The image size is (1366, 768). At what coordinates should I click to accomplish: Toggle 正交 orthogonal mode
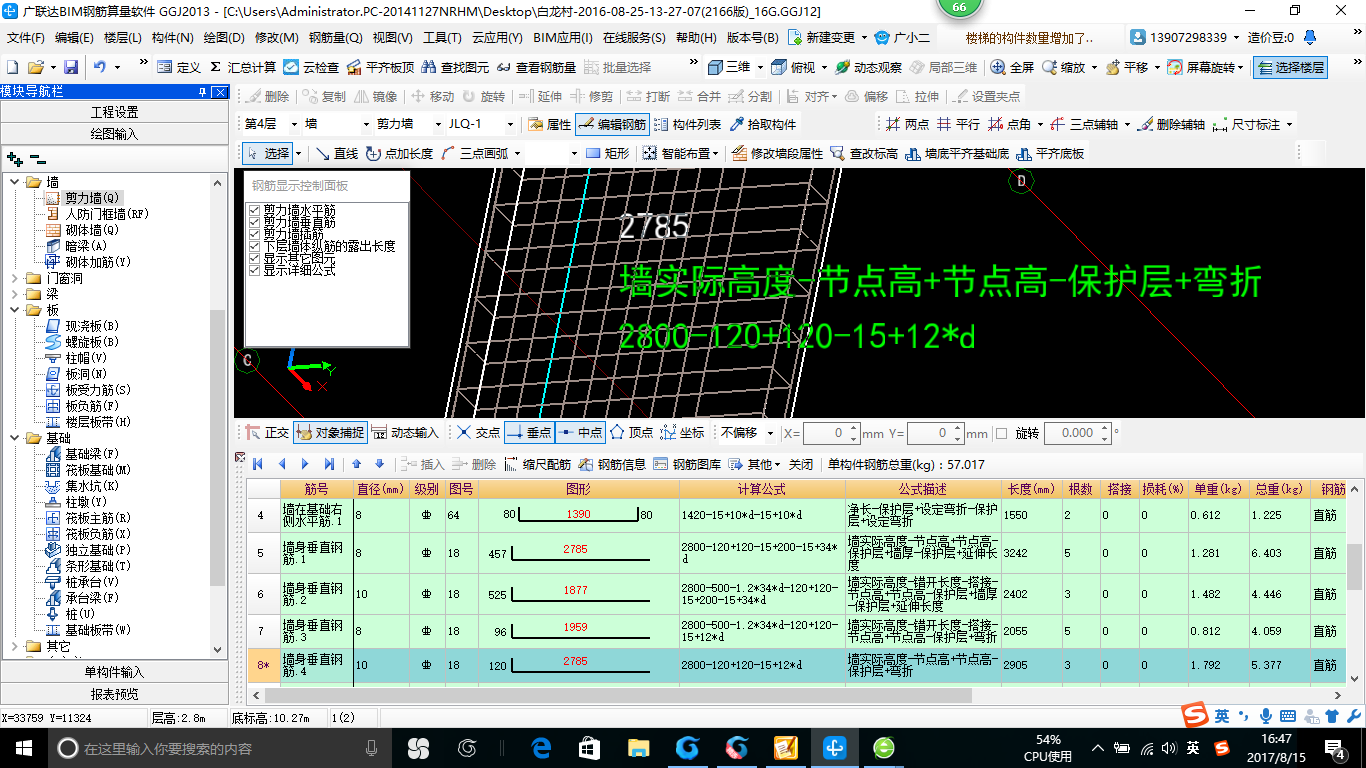[267, 433]
